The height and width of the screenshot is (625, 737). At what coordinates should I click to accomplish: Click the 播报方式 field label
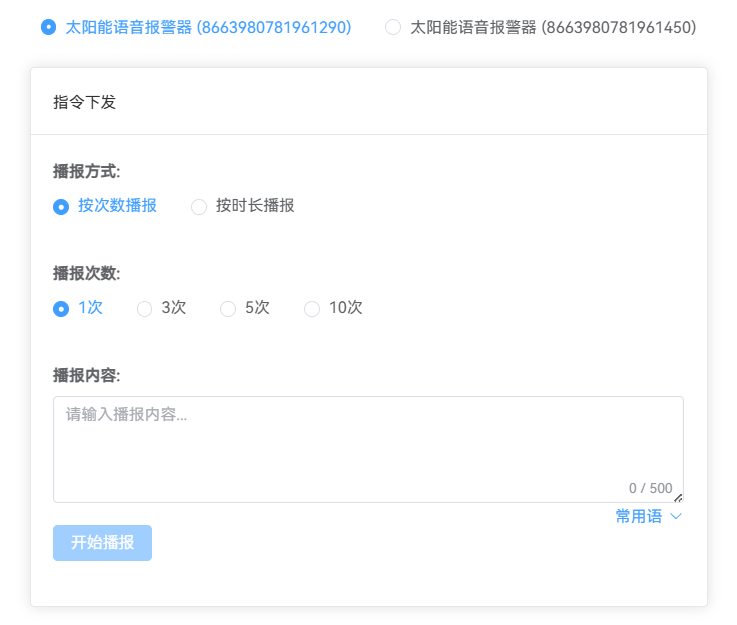[x=86, y=171]
